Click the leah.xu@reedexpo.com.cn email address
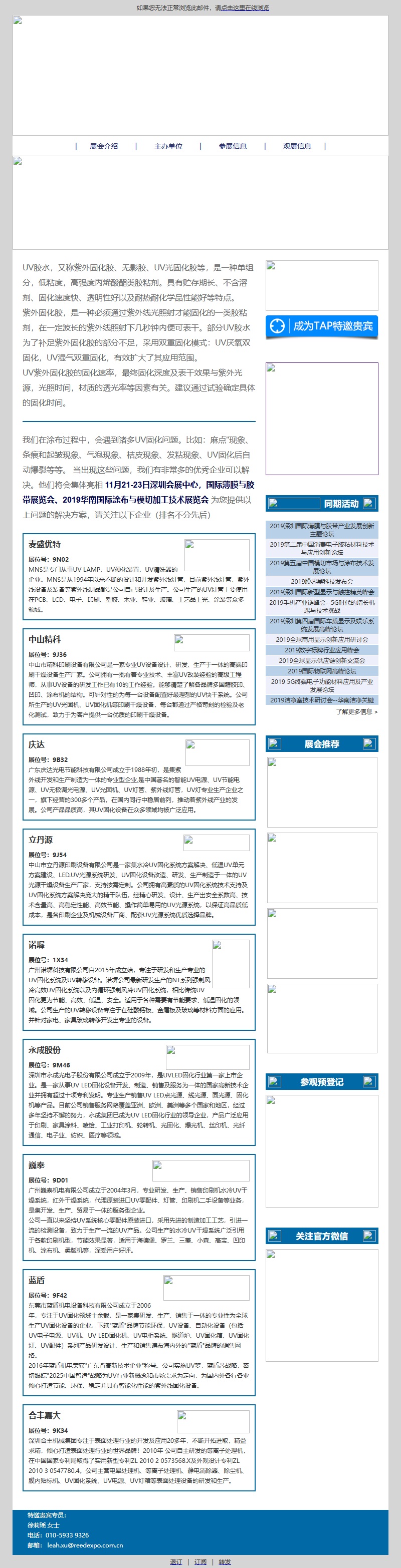The height and width of the screenshot is (1568, 401). click(85, 1545)
